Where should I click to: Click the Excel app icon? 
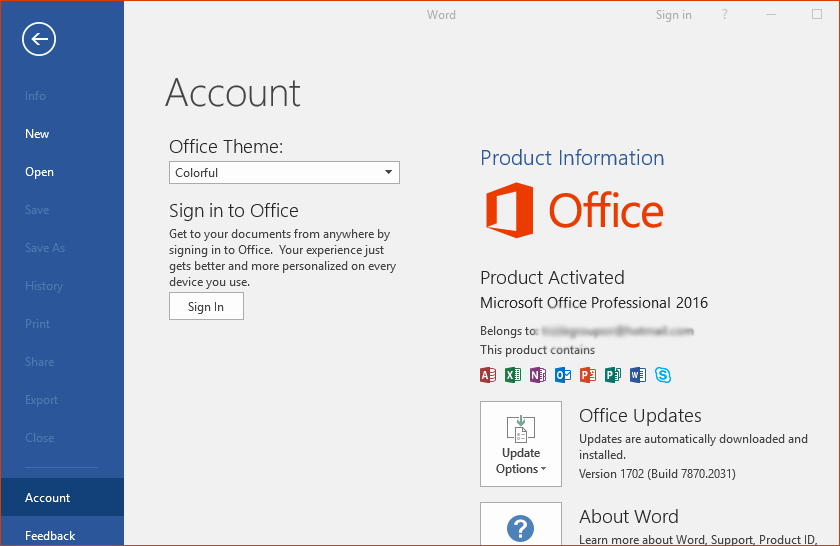pyautogui.click(x=513, y=375)
